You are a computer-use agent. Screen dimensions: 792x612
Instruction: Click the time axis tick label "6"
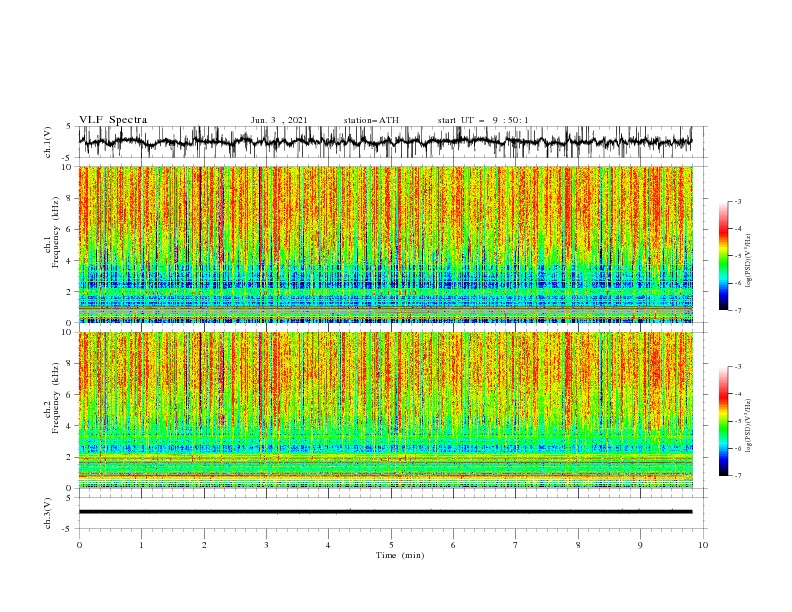(453, 545)
